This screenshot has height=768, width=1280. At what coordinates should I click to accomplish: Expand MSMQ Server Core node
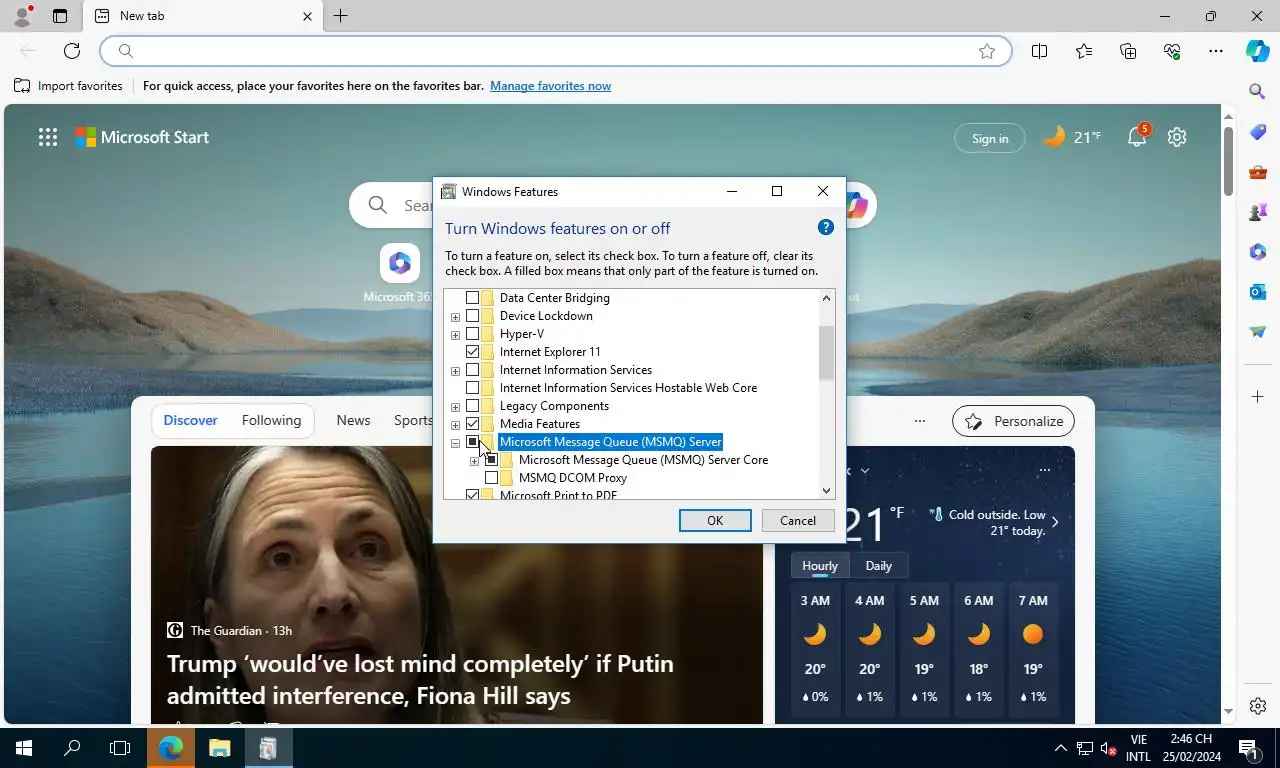(x=474, y=461)
